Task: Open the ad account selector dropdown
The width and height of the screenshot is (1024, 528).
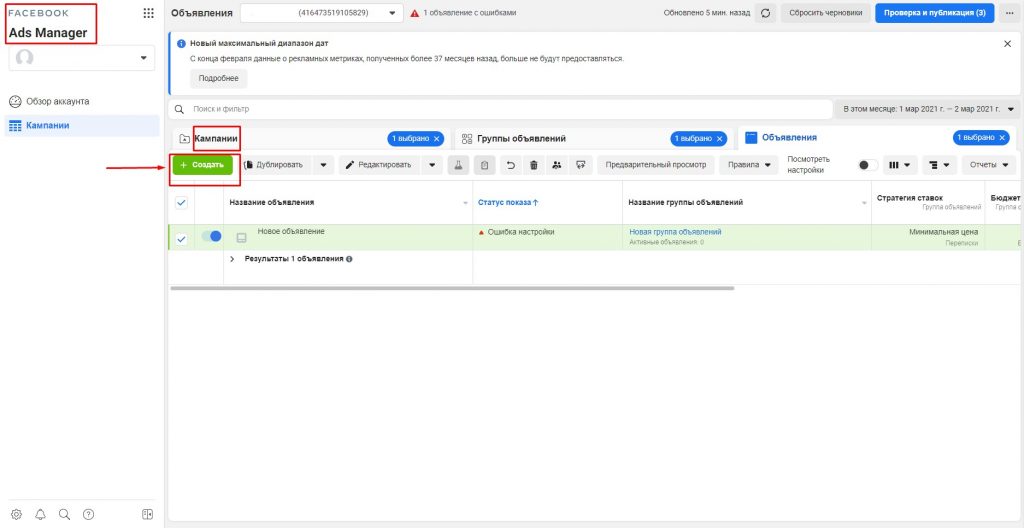Action: point(321,13)
